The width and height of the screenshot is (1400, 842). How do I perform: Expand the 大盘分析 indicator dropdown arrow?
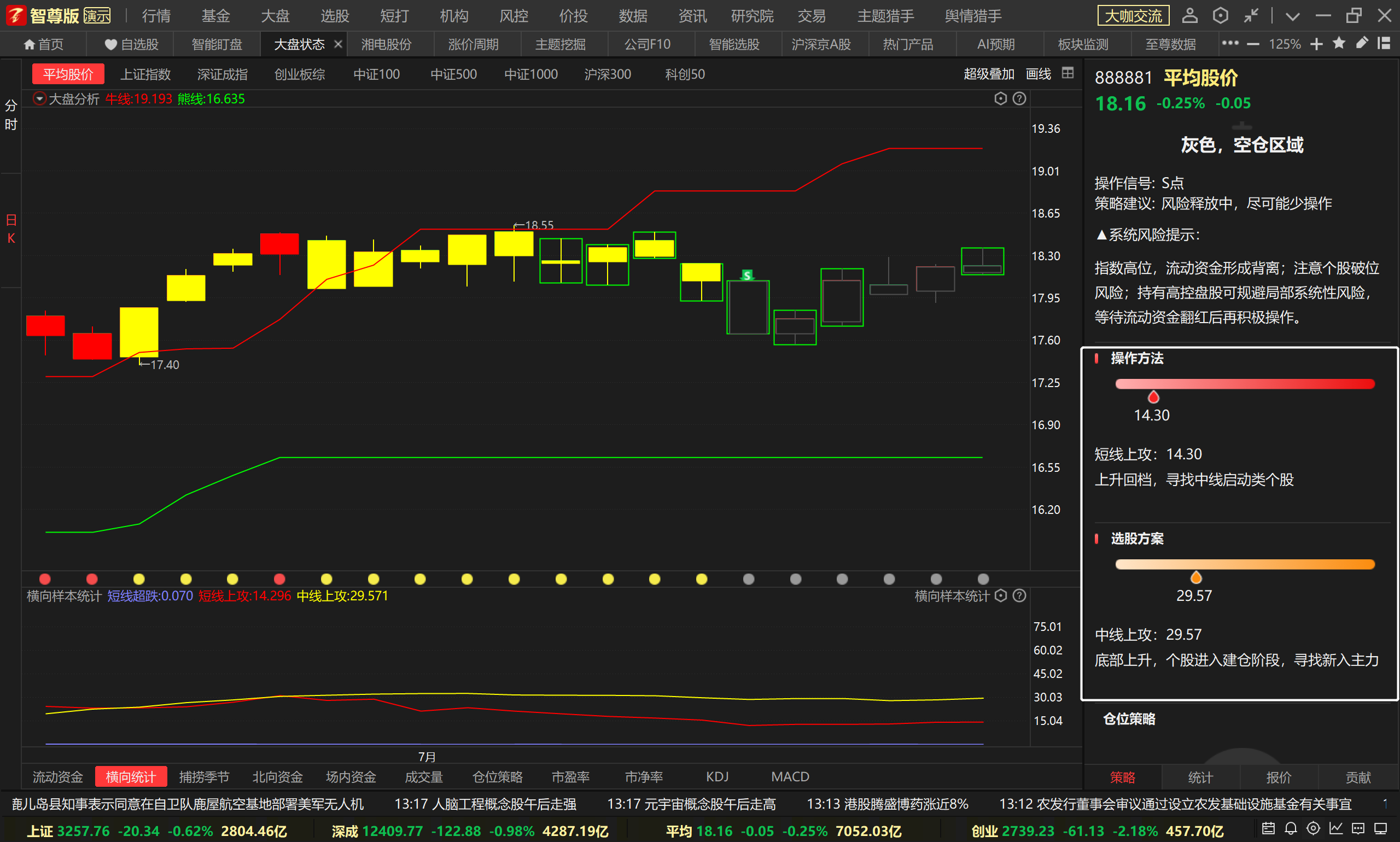tap(39, 99)
